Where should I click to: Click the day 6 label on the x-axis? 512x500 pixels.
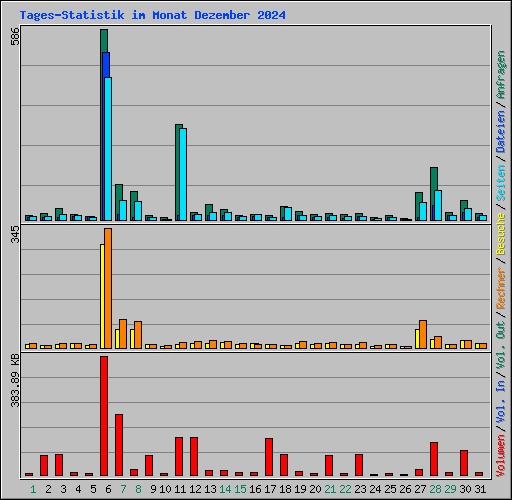click(x=108, y=489)
